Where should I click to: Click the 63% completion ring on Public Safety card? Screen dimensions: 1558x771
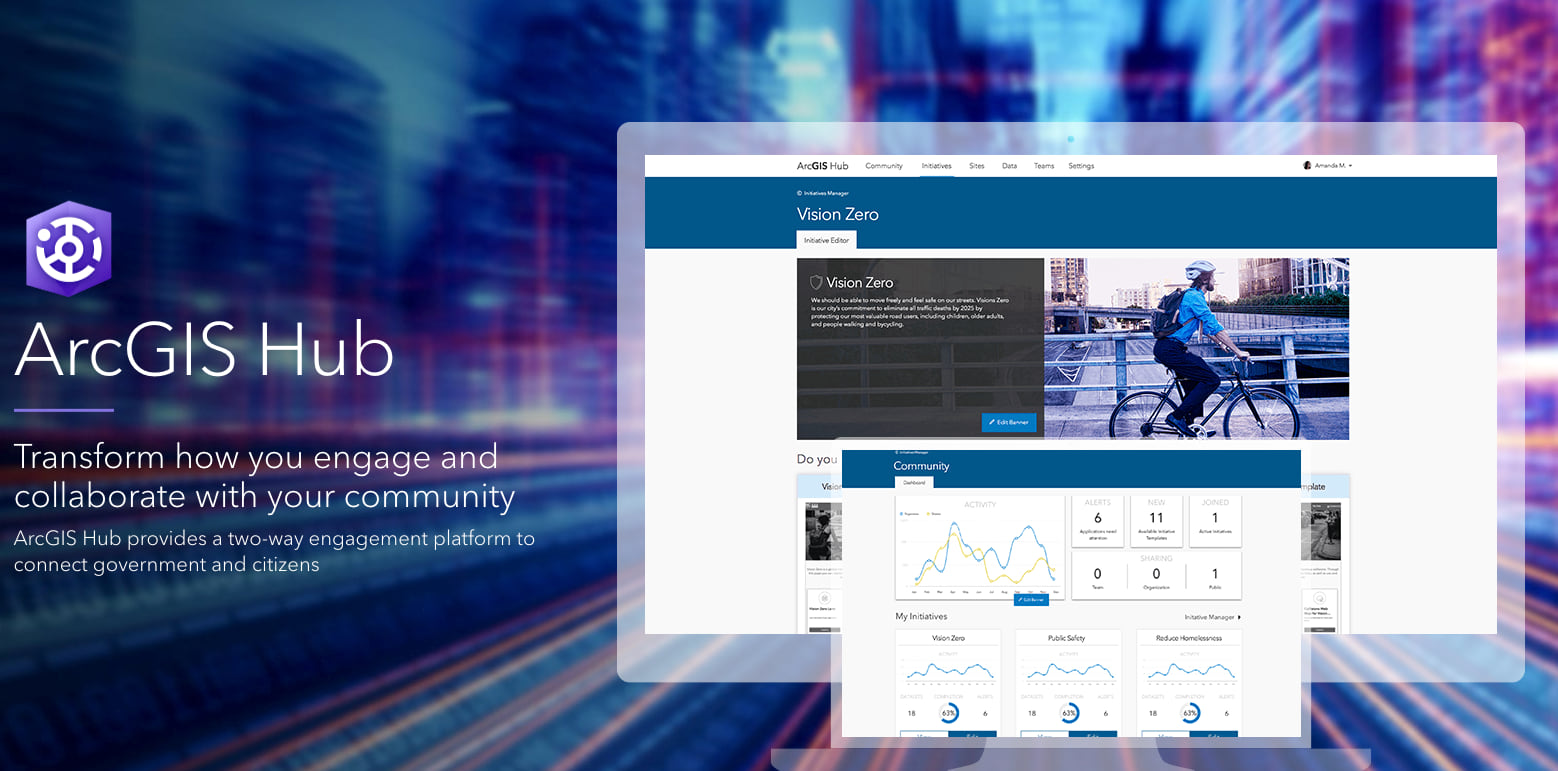click(1069, 713)
